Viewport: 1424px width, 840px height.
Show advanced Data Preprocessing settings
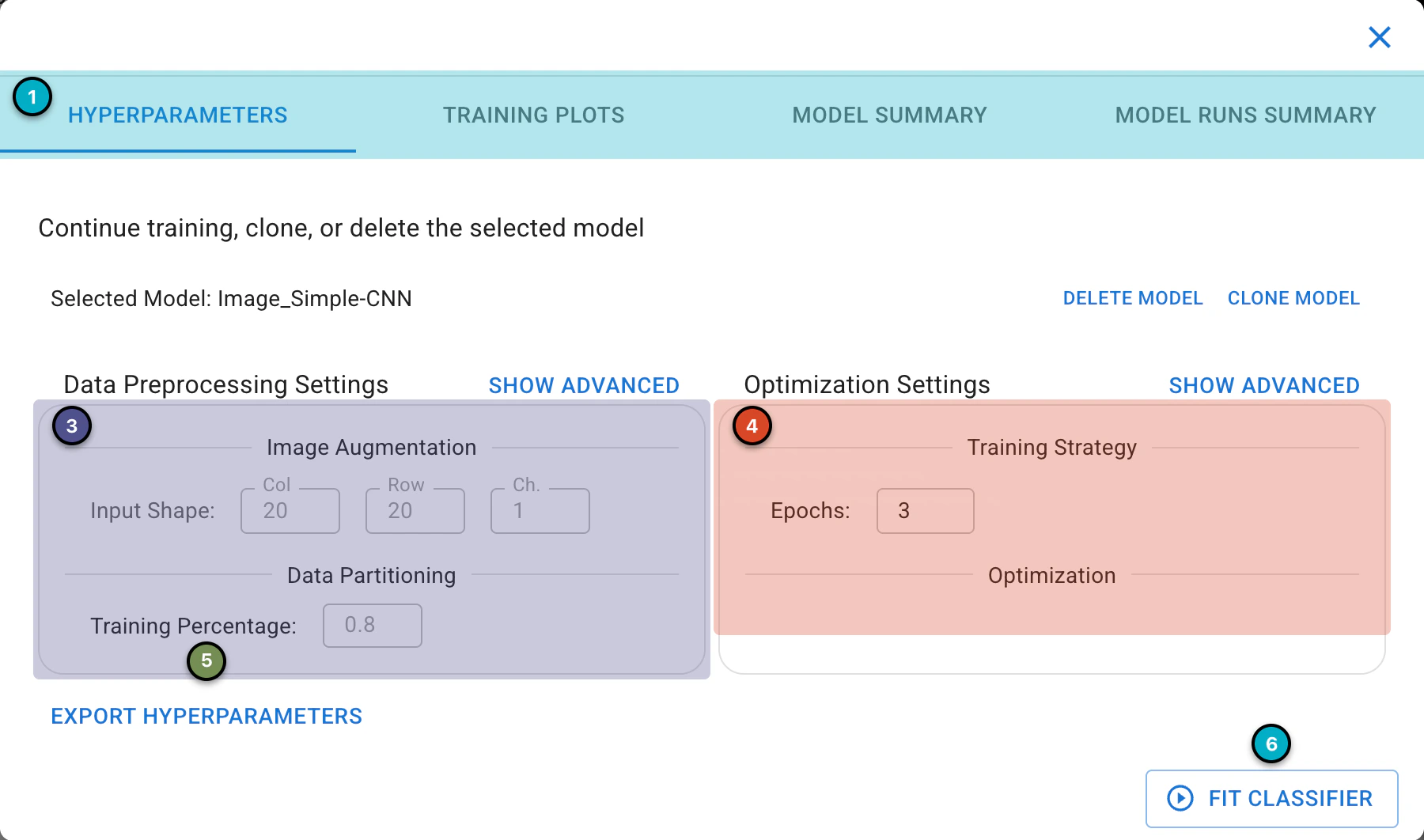[x=584, y=385]
